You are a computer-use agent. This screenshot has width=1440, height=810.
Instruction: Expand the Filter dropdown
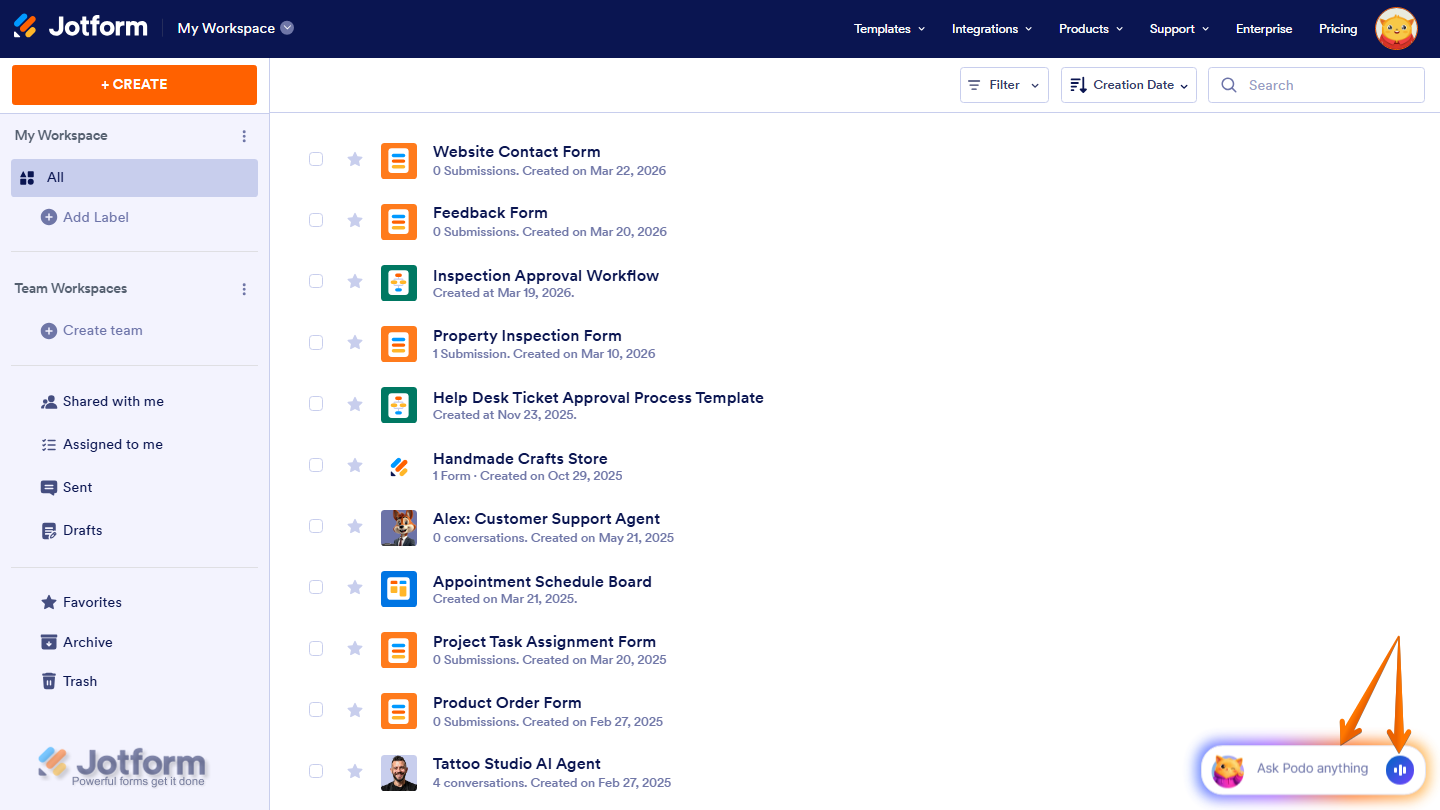1003,85
